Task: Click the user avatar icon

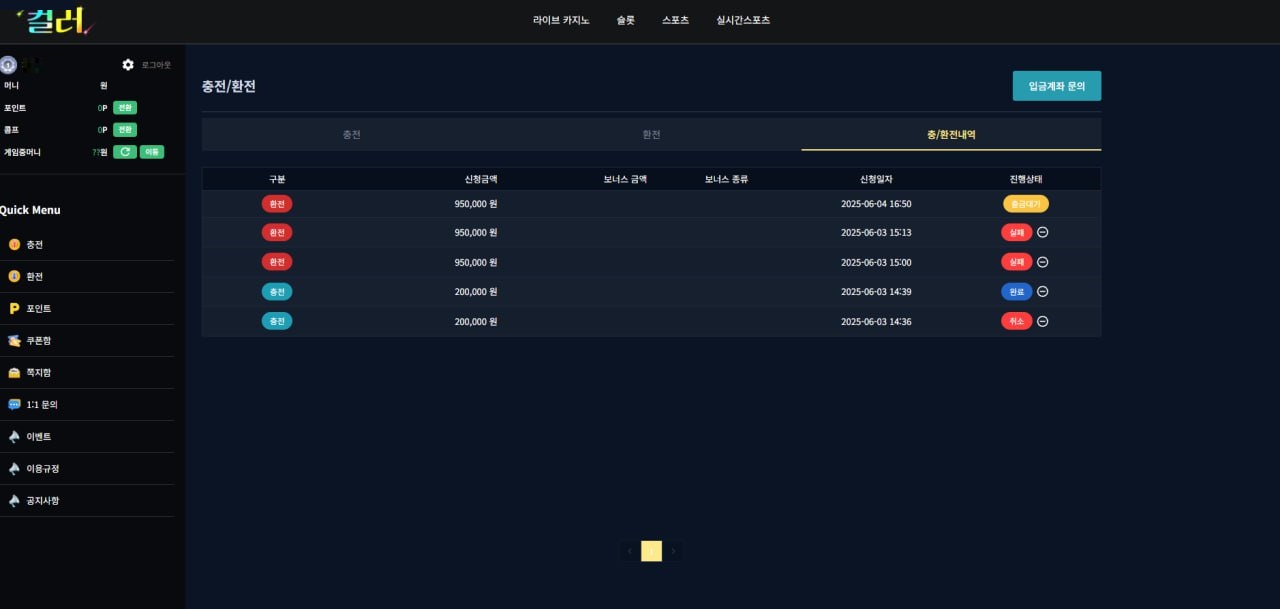Action: click(8, 65)
